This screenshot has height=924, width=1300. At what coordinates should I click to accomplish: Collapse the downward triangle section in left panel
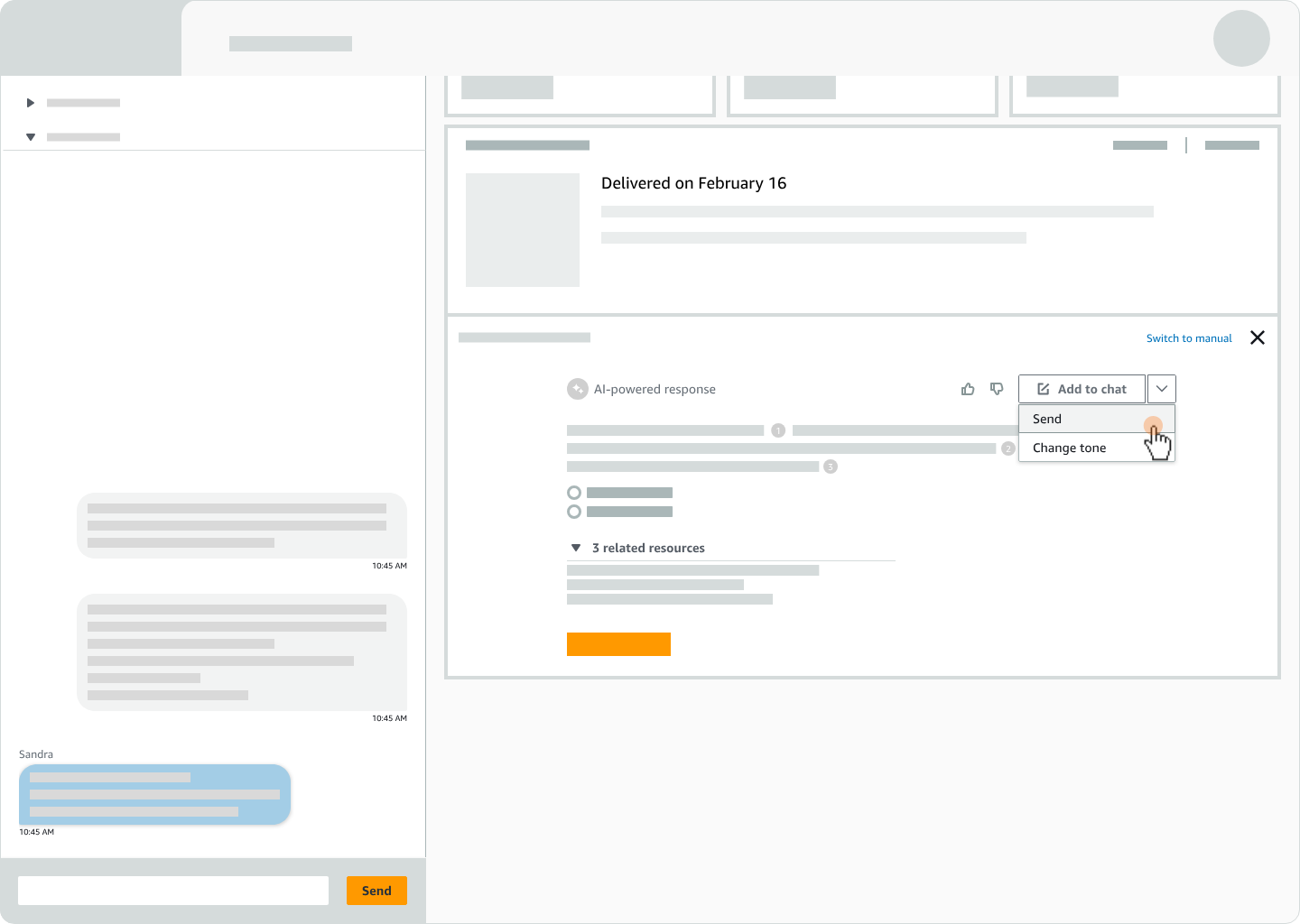(31, 137)
